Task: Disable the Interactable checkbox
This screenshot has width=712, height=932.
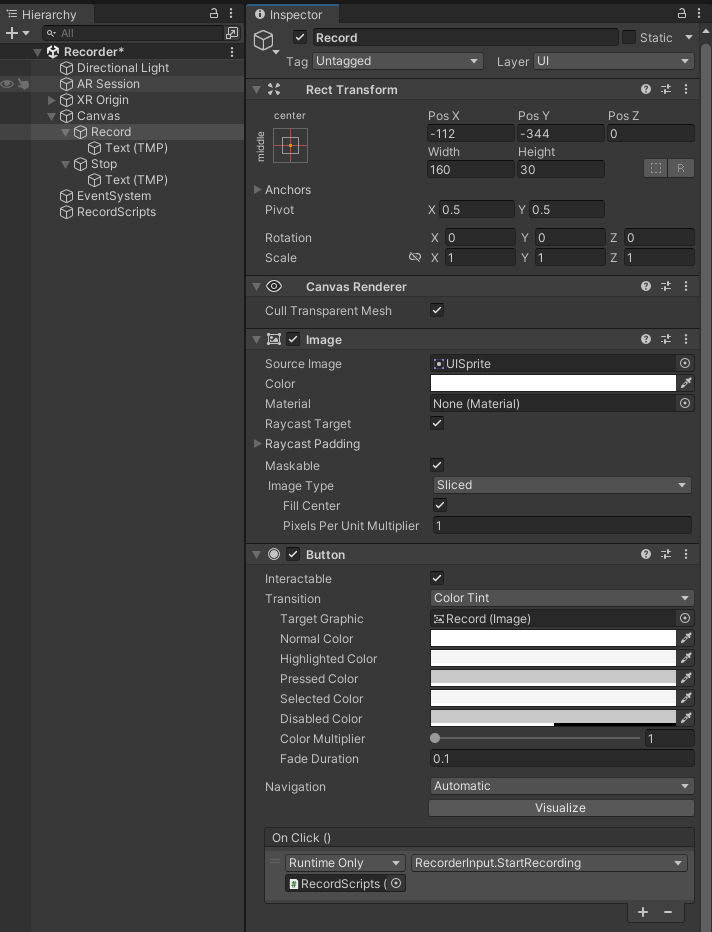Action: click(437, 578)
